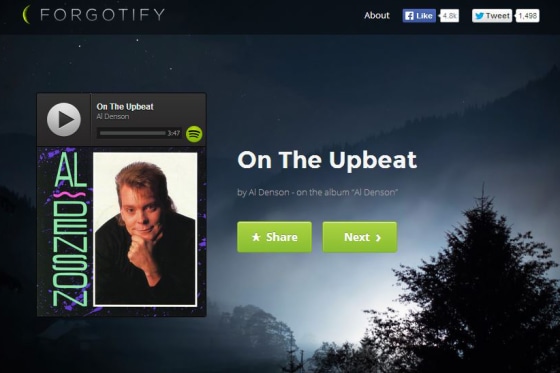Open the green Spotify logo icon
The height and width of the screenshot is (373, 560).
click(x=194, y=134)
